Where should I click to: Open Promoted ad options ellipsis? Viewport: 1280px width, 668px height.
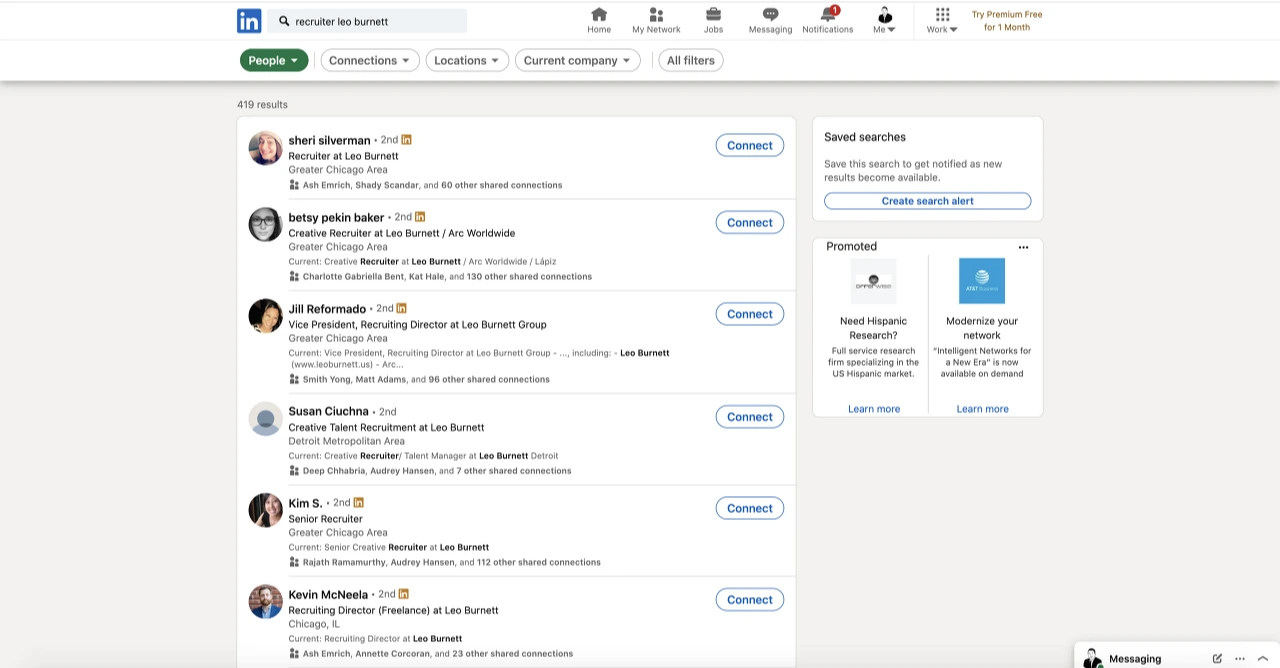[1023, 247]
